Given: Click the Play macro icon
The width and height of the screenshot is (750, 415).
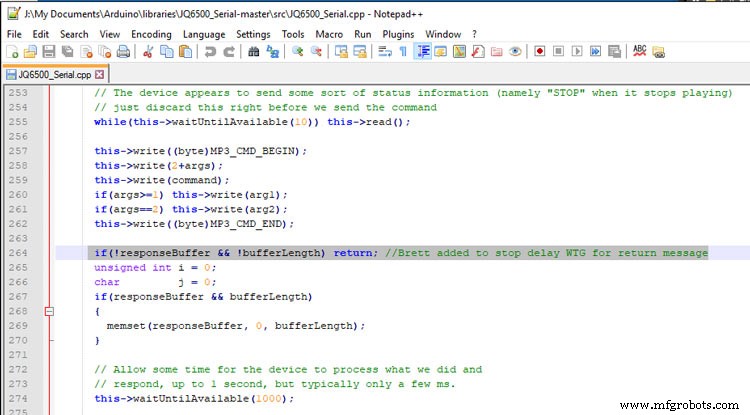Looking at the screenshot, I should (577, 51).
